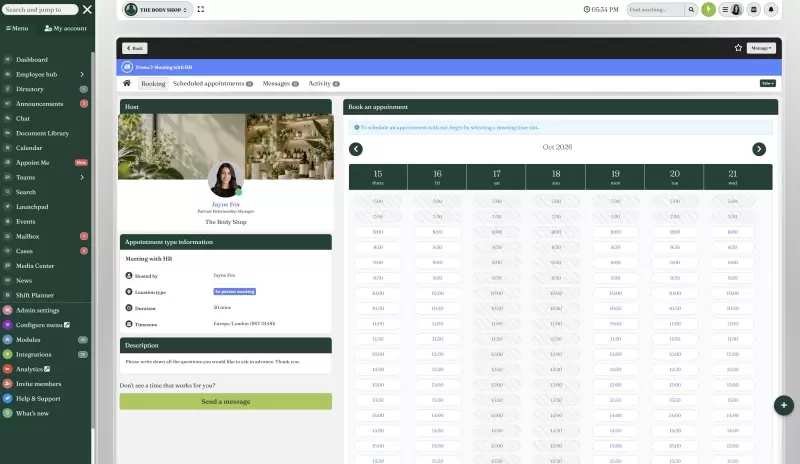This screenshot has height=464, width=800.
Task: Close the sidebar with the X icon
Action: [x=87, y=9]
